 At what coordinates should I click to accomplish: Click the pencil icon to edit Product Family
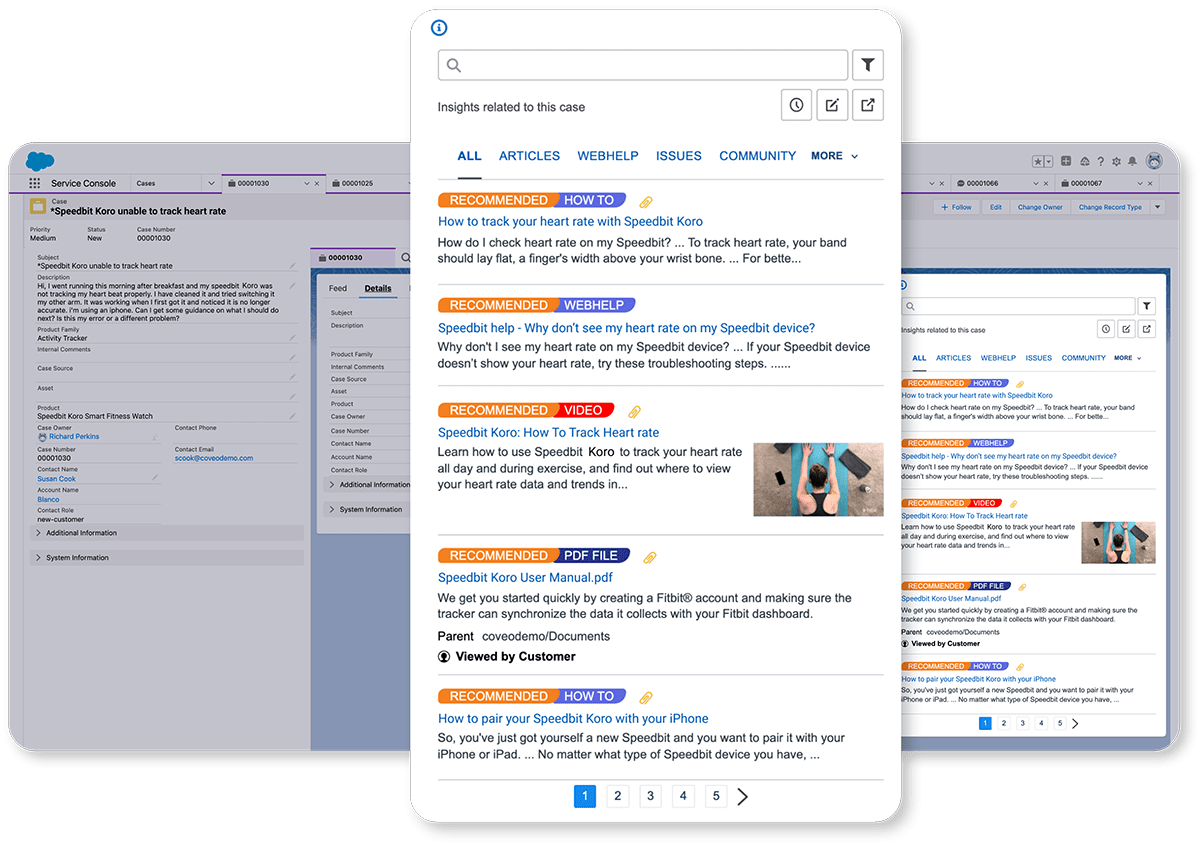(293, 338)
